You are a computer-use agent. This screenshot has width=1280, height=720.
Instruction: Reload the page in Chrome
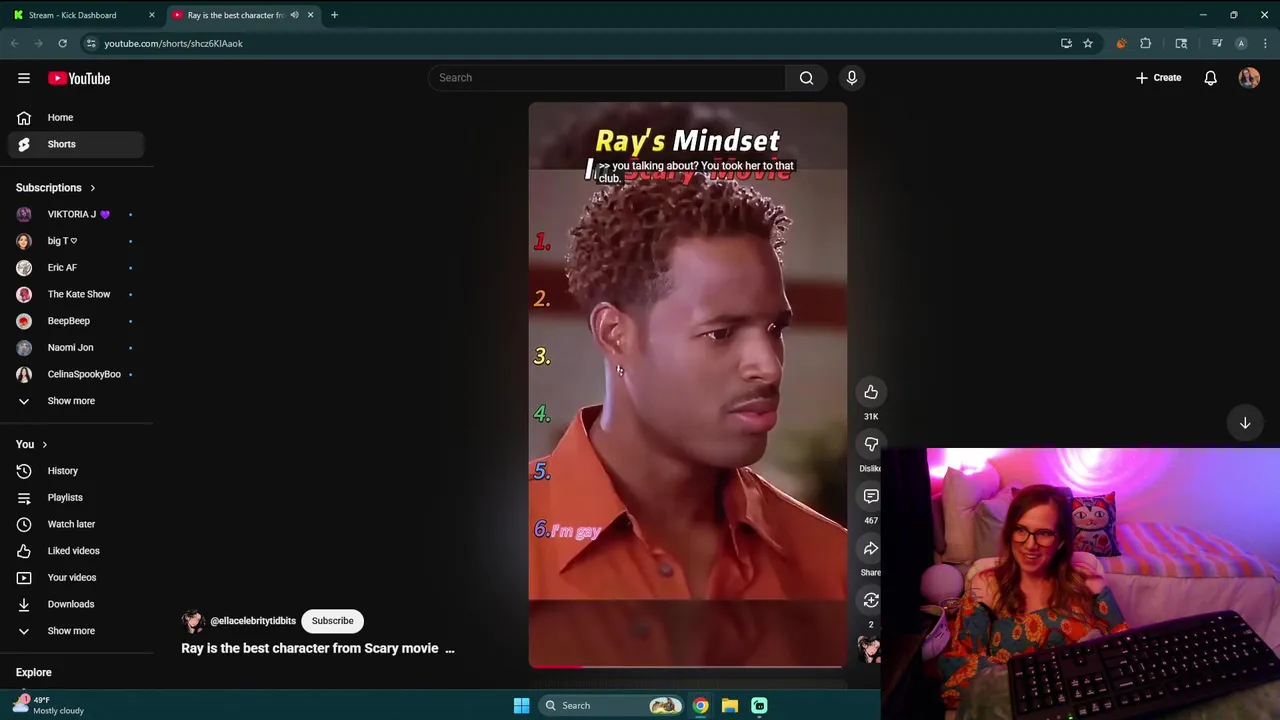(x=62, y=43)
